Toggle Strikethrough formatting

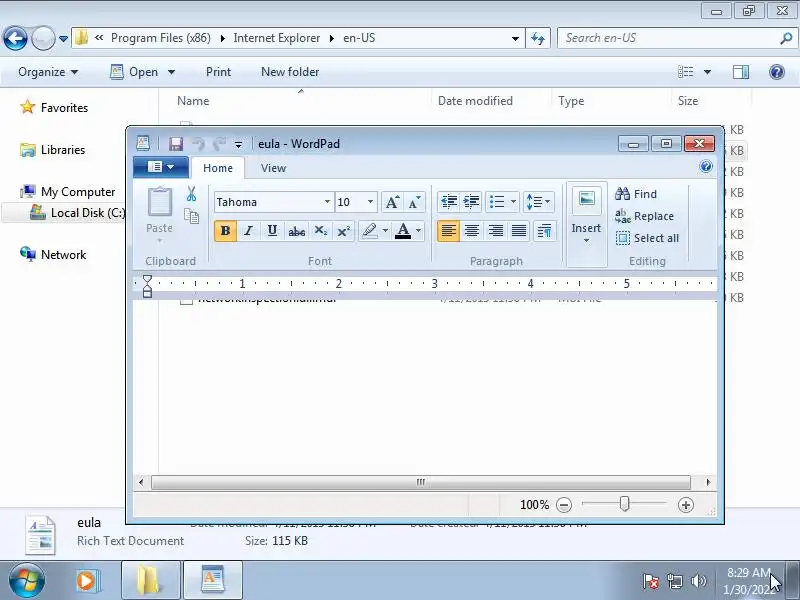pos(296,231)
